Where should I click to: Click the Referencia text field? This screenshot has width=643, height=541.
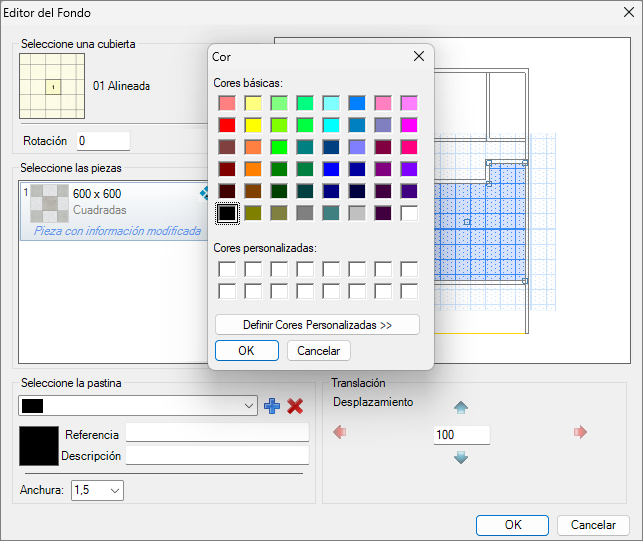click(x=217, y=433)
